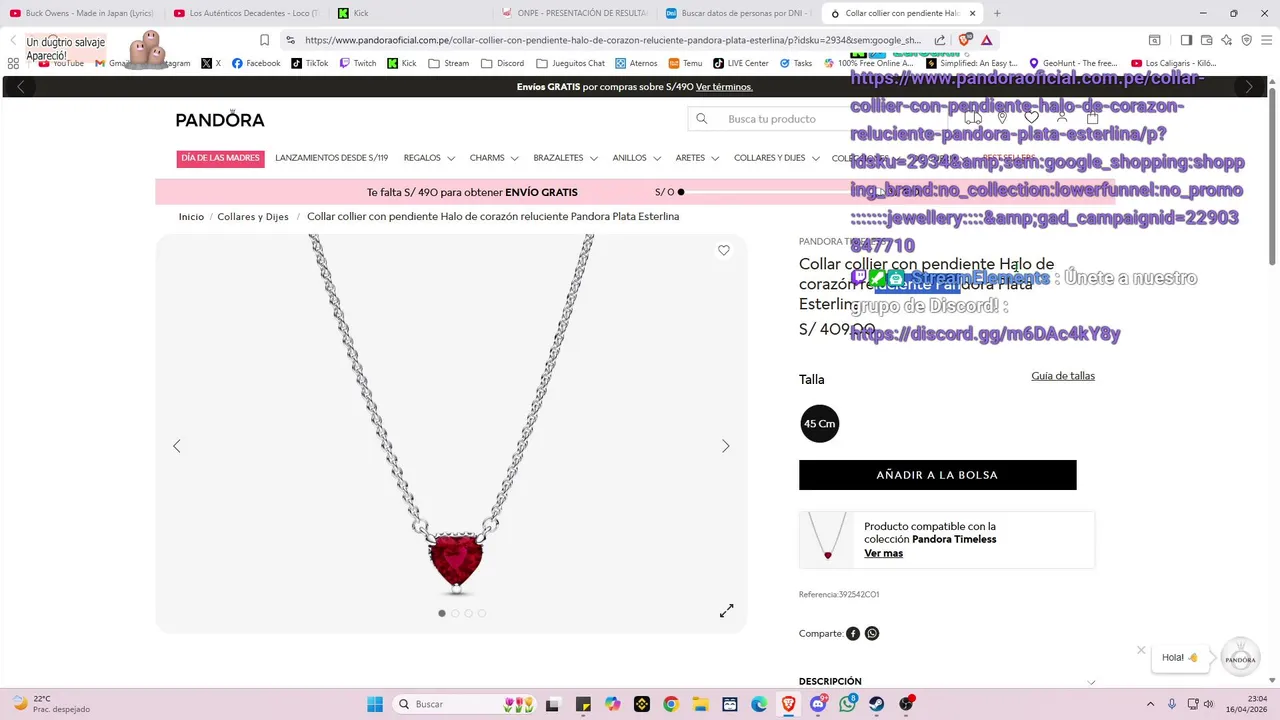Open Facebook bookmark
Image resolution: width=1280 pixels, height=720 pixels.
[256, 63]
